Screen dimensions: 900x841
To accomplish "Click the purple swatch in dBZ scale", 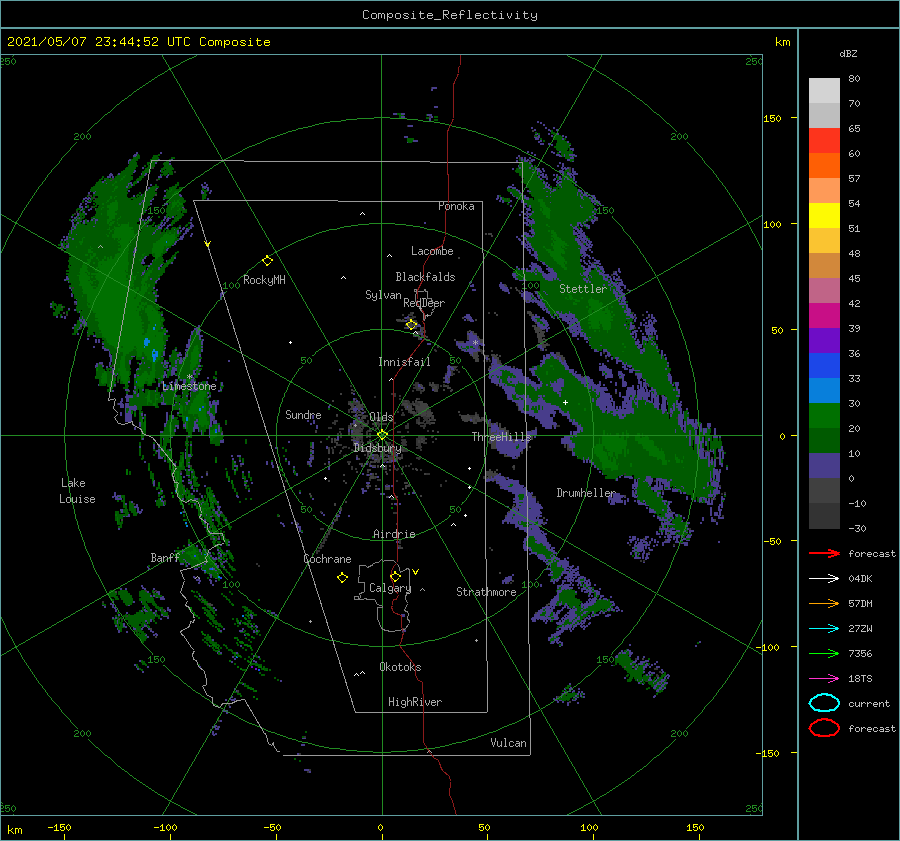I will pos(824,340).
